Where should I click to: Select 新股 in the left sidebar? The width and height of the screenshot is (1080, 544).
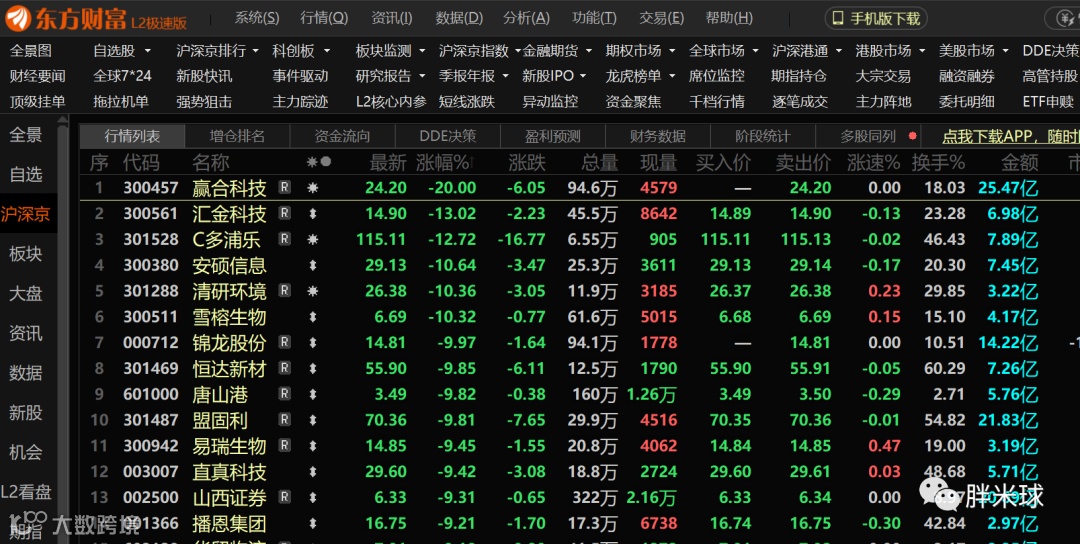point(25,413)
